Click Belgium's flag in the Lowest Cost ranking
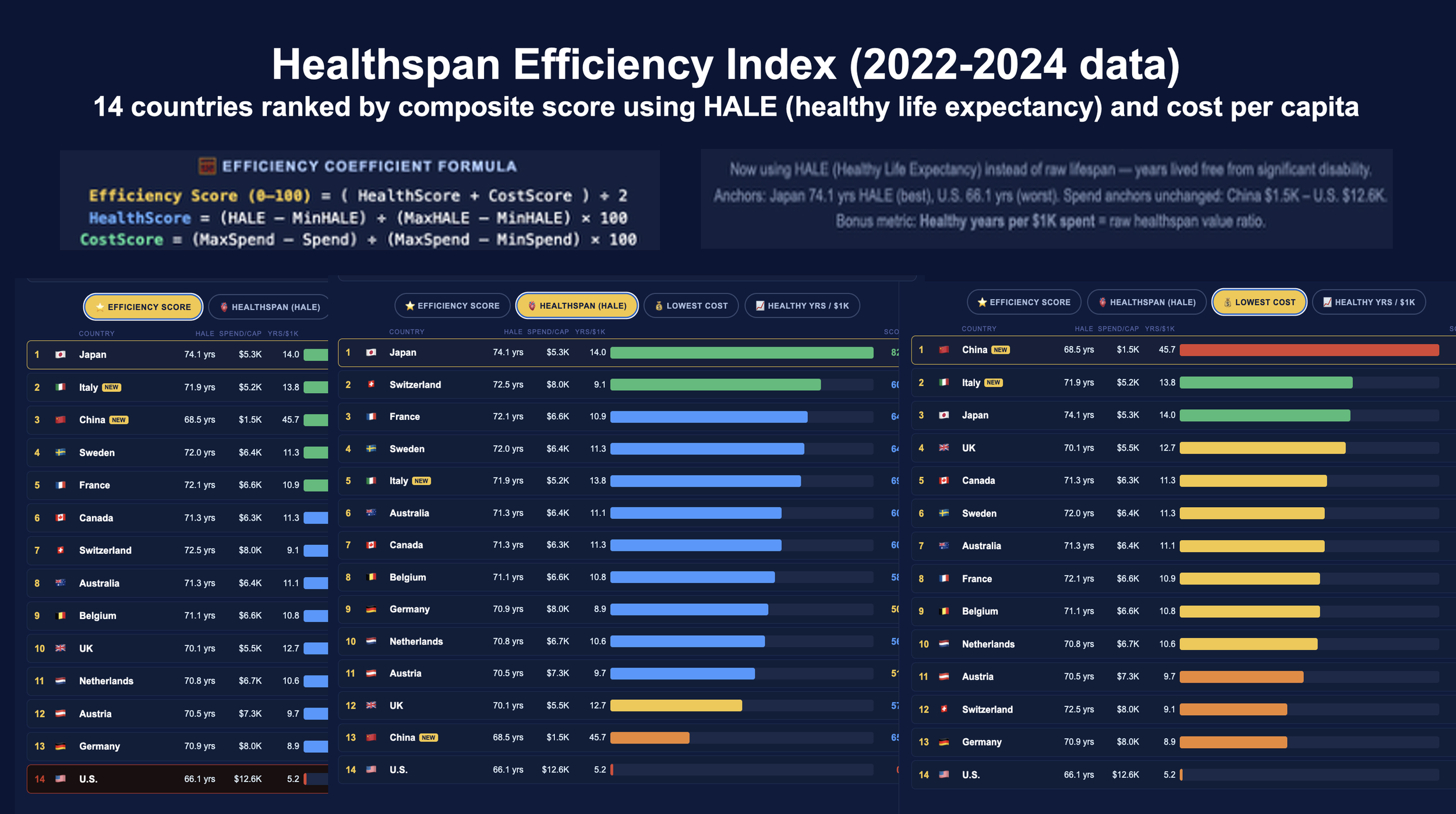Image resolution: width=1456 pixels, height=814 pixels. (x=944, y=611)
